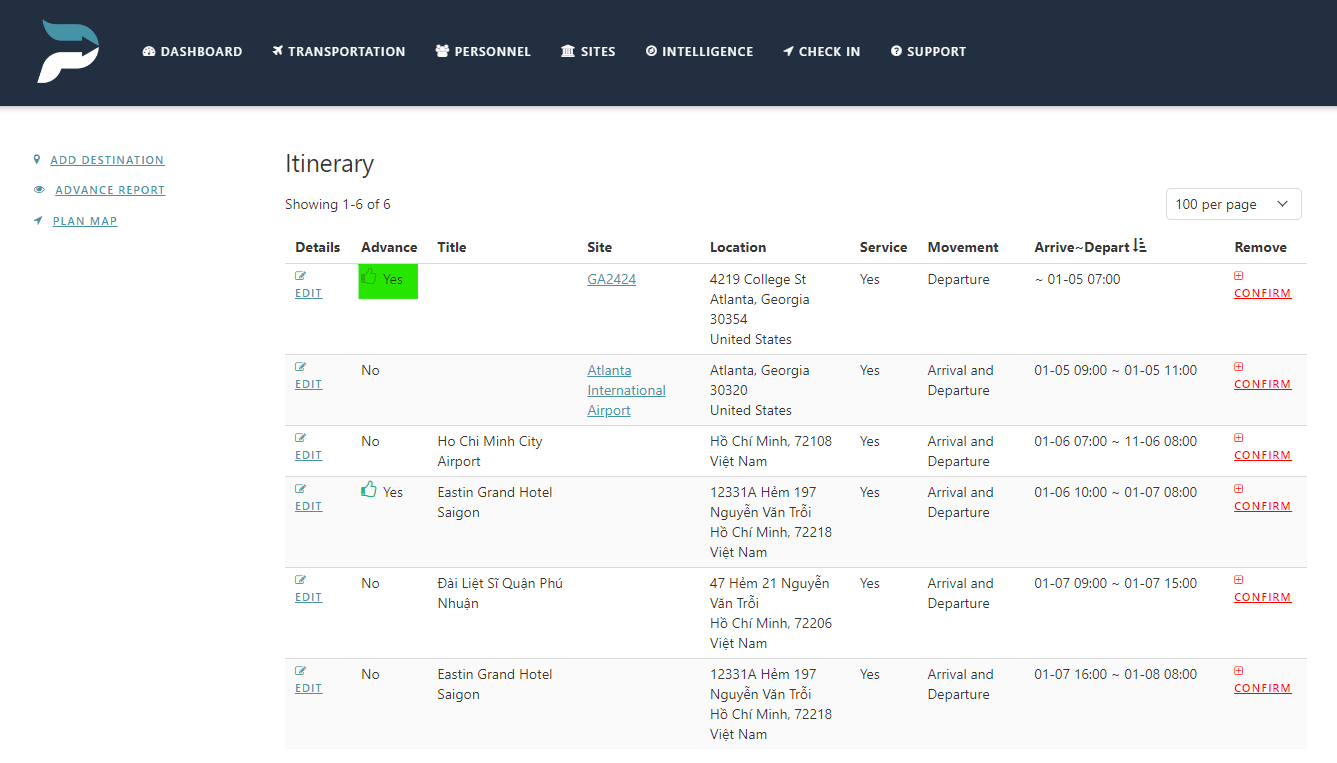The height and width of the screenshot is (763, 1337).
Task: Toggle the thumbs-up on Eastin Grand Hotel row
Action: (x=369, y=490)
